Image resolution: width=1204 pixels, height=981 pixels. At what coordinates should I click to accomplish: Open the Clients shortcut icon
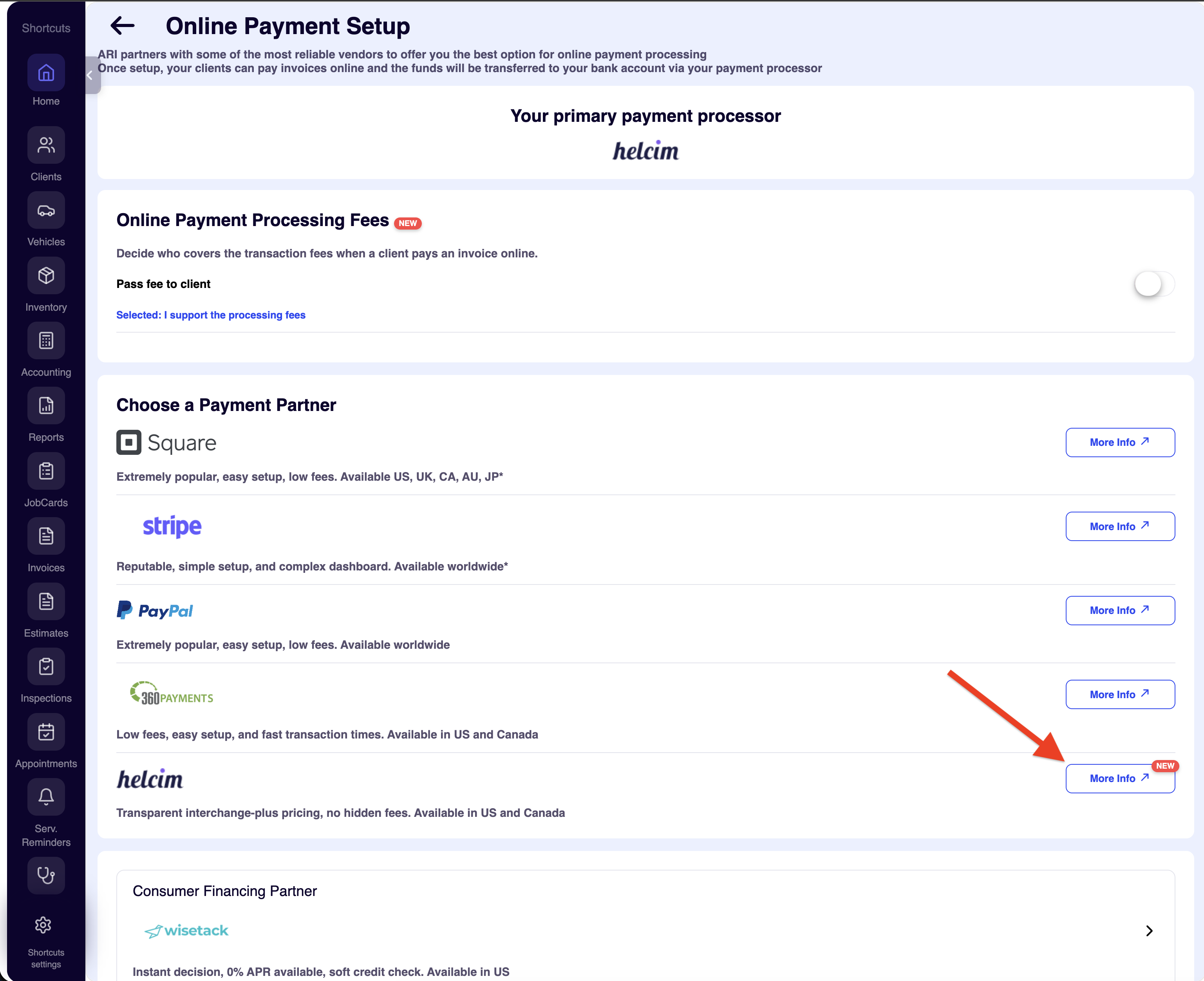[x=46, y=145]
